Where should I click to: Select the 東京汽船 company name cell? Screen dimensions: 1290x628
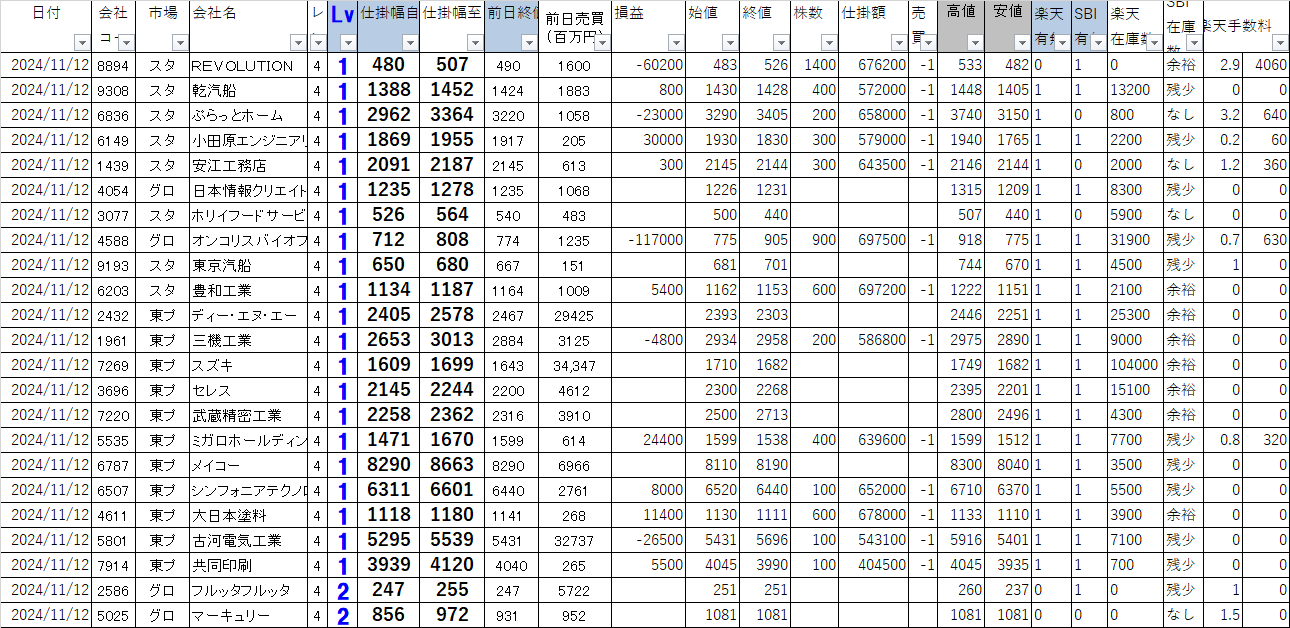(x=249, y=265)
